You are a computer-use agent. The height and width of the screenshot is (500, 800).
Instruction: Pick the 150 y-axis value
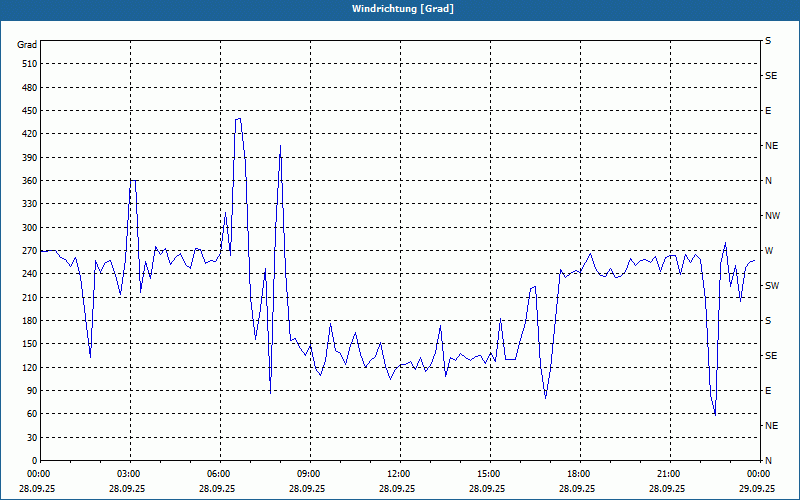30,344
